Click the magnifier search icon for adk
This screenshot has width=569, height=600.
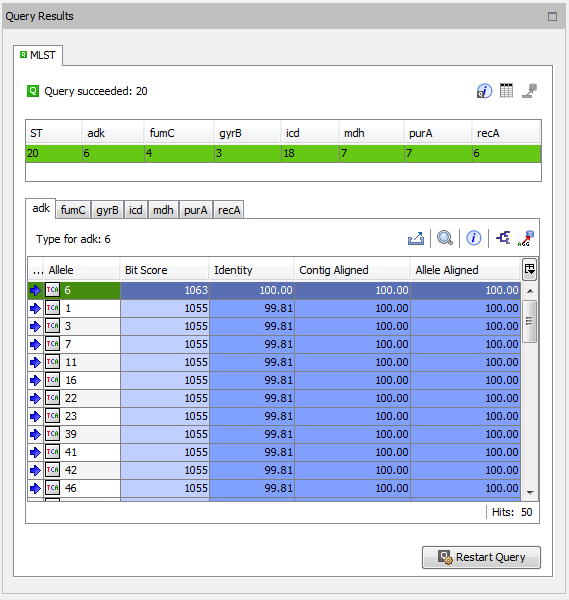(x=445, y=238)
